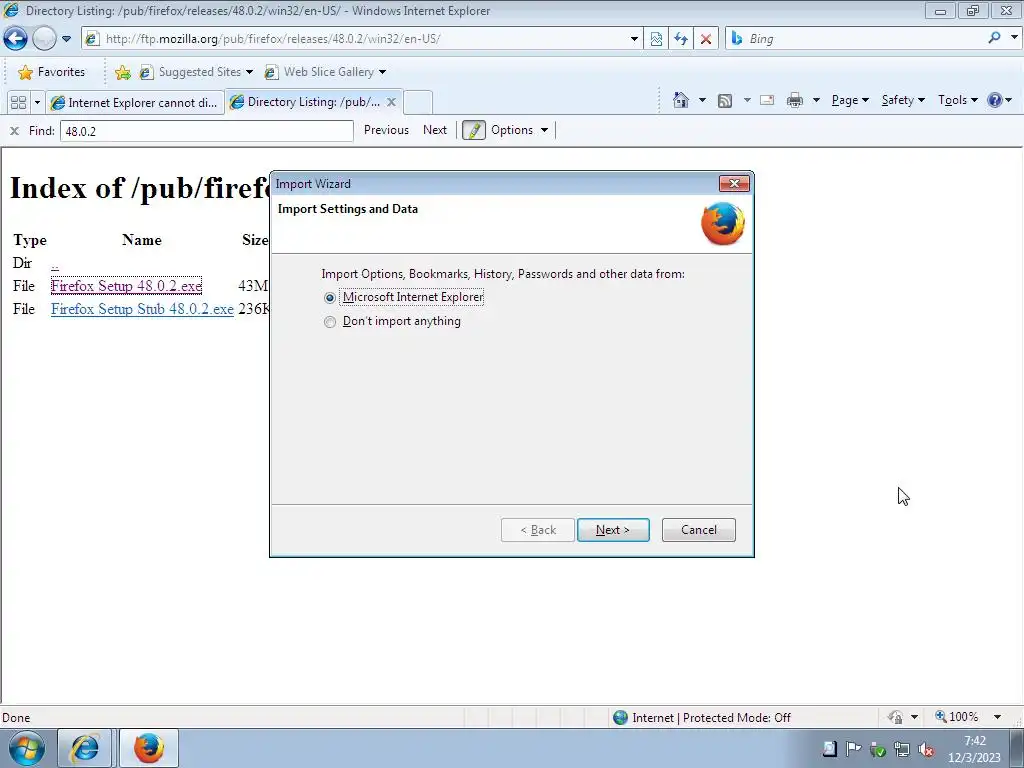Open the zoom level dropdown arrow
The height and width of the screenshot is (768, 1024).
click(x=997, y=717)
